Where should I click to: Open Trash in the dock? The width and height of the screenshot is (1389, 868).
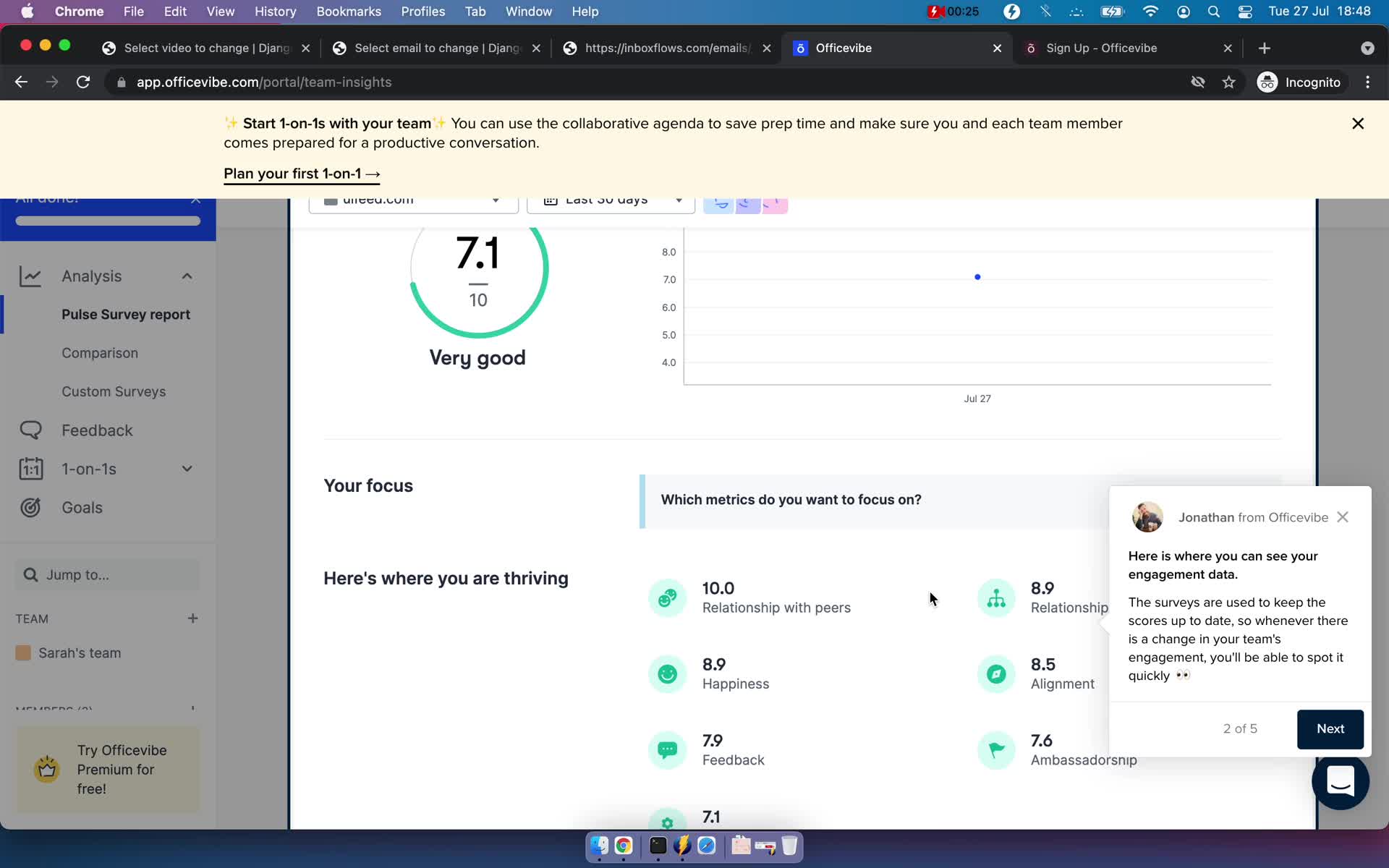[x=789, y=846]
